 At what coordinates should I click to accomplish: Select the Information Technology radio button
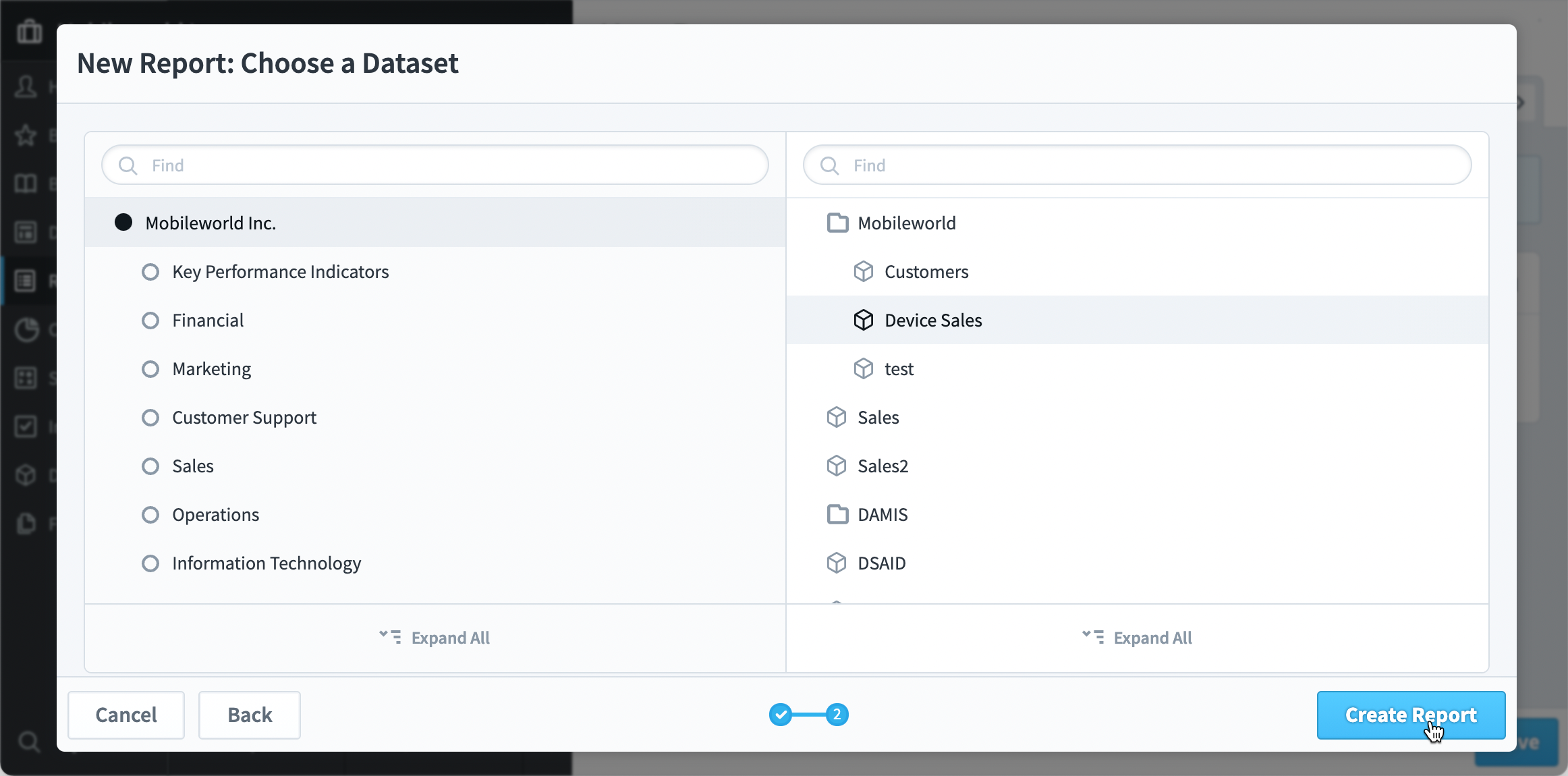150,563
